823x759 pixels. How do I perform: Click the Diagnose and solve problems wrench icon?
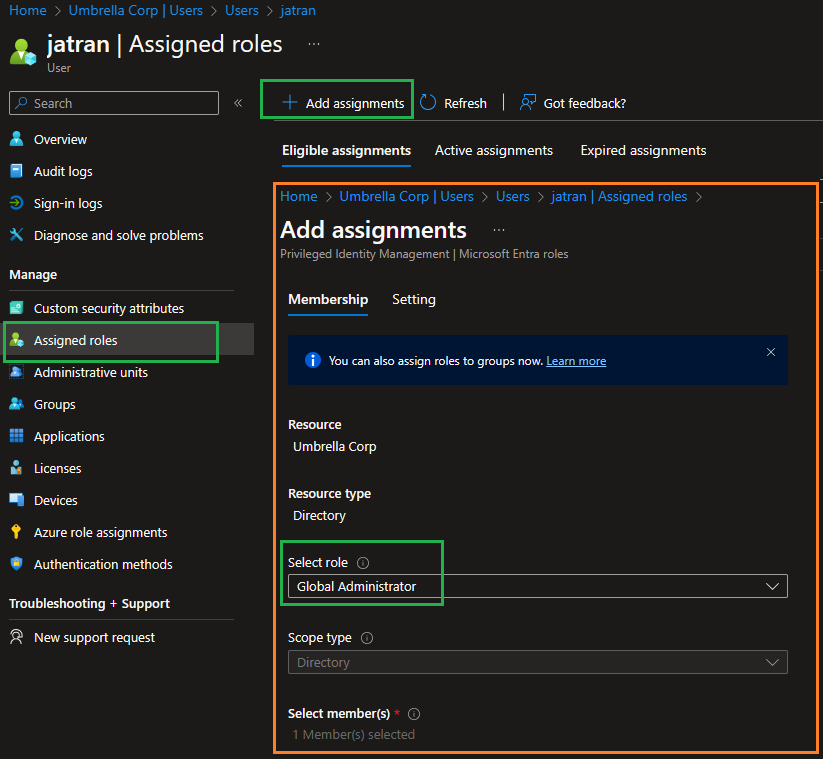coord(16,235)
